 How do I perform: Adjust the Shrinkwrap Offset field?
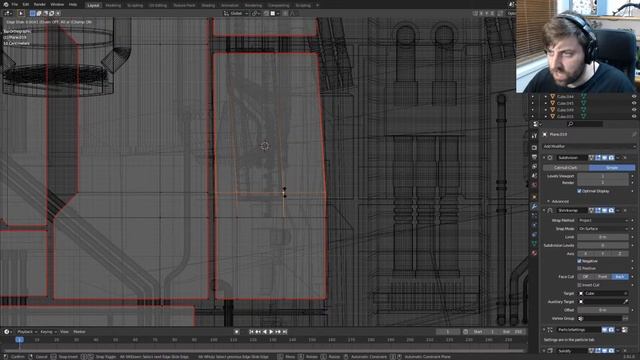[x=603, y=310]
